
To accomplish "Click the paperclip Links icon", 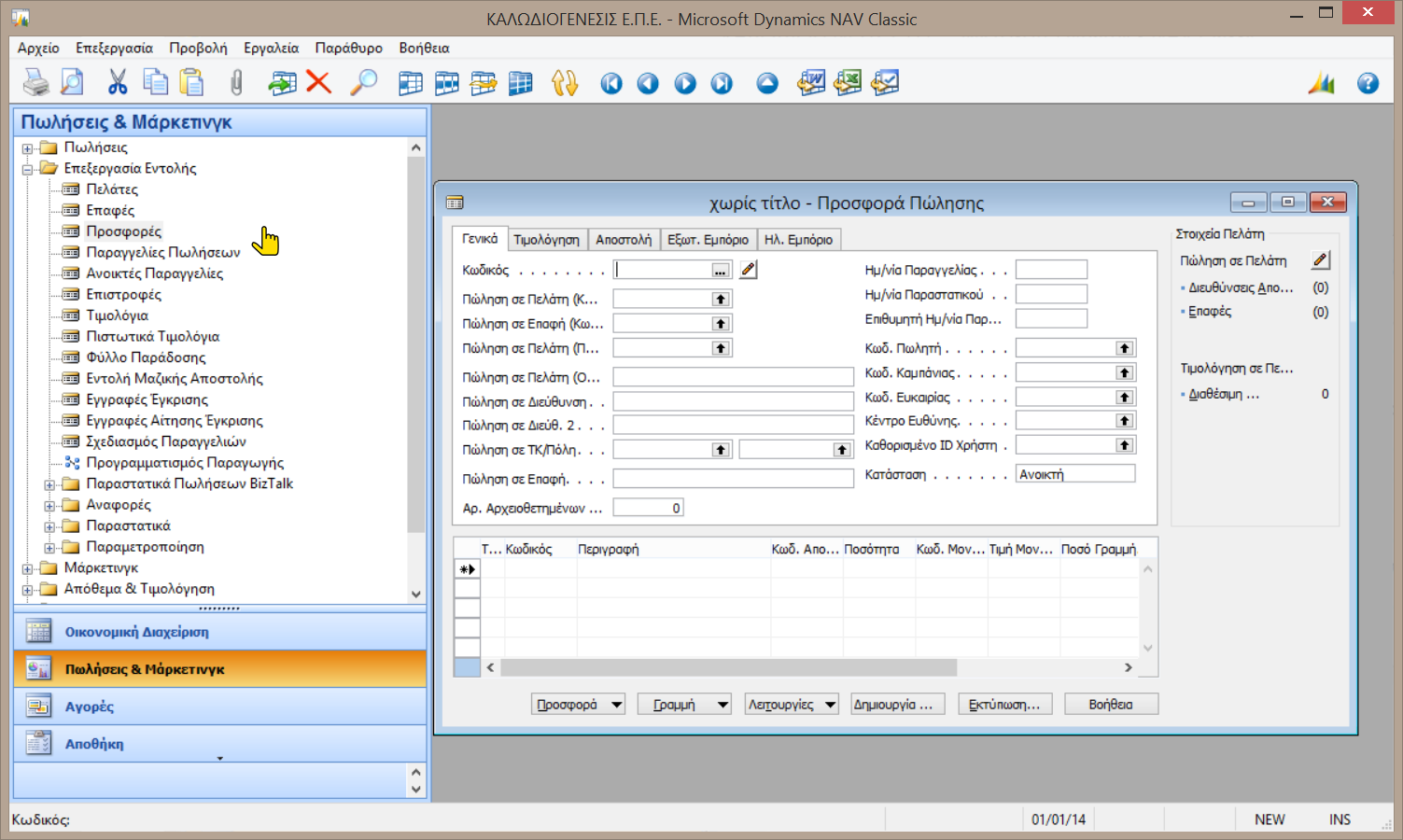I will pyautogui.click(x=236, y=83).
